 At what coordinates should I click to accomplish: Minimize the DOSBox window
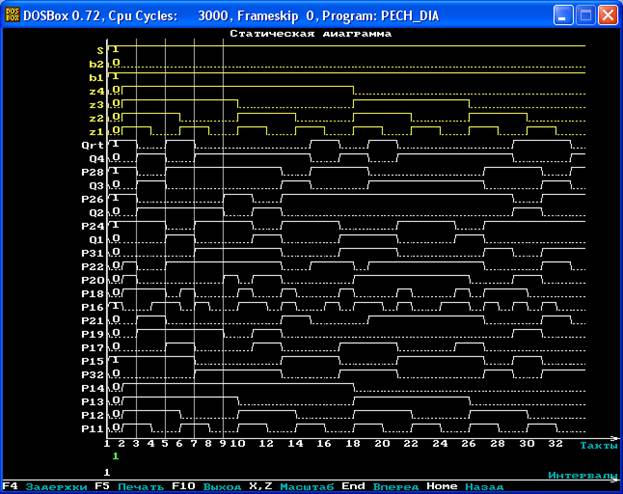click(x=565, y=14)
